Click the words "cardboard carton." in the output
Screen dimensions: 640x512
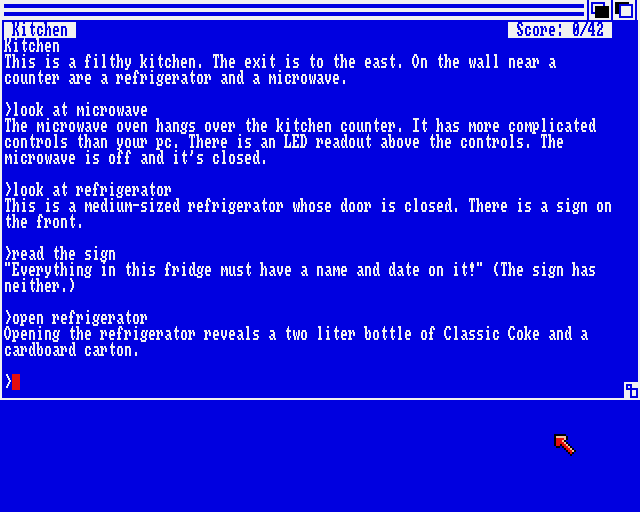(72, 350)
